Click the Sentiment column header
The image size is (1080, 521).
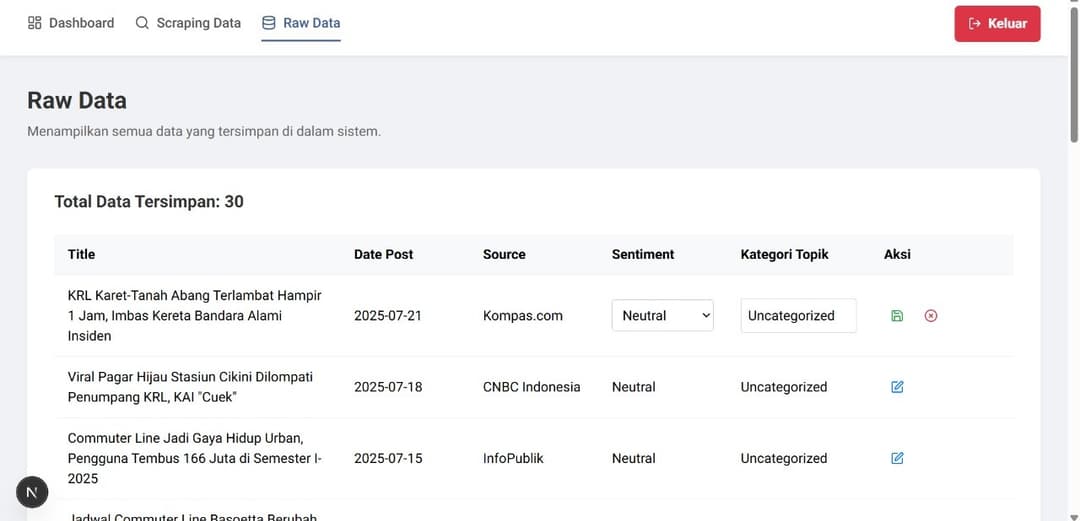pos(643,254)
